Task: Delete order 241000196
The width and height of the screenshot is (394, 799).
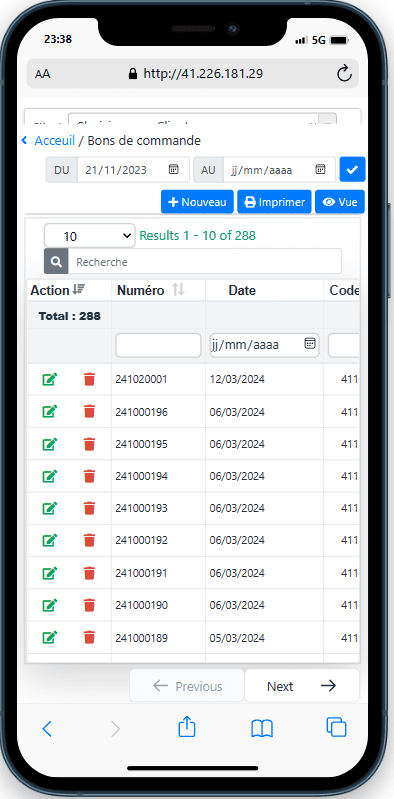Action: [89, 412]
